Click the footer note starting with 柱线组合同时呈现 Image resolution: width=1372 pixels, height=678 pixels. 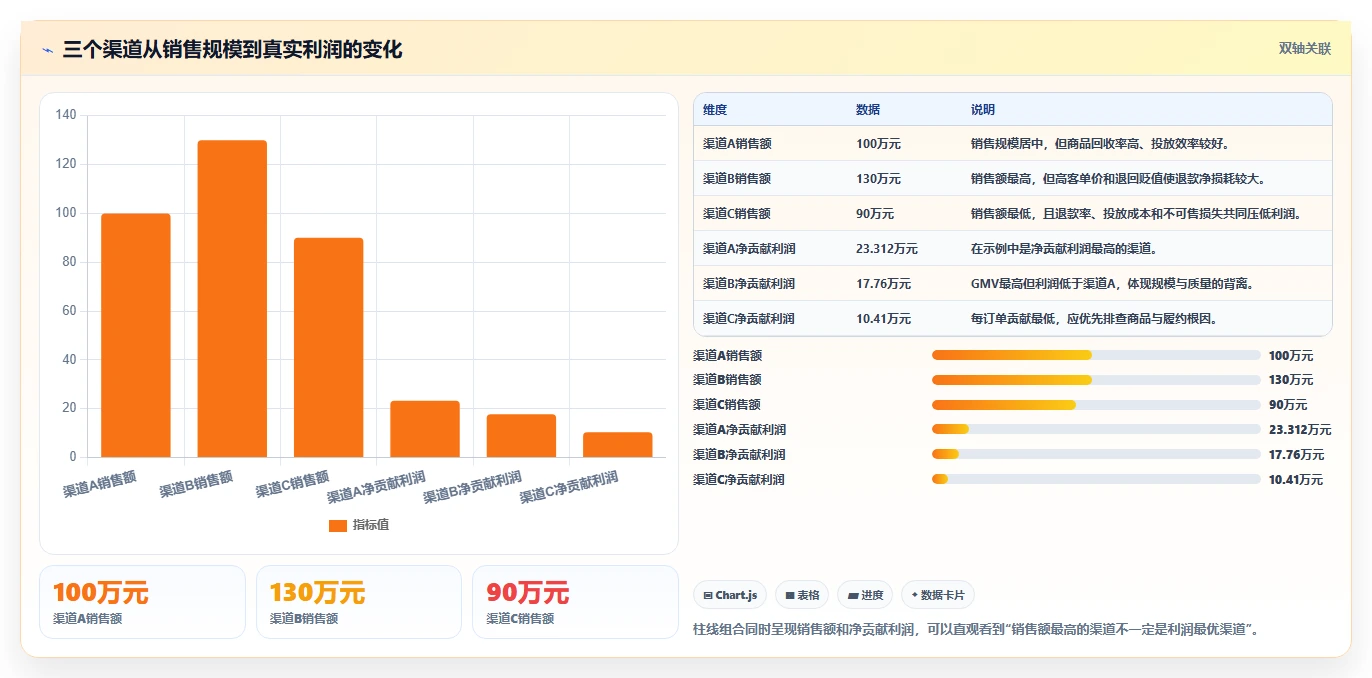[976, 630]
